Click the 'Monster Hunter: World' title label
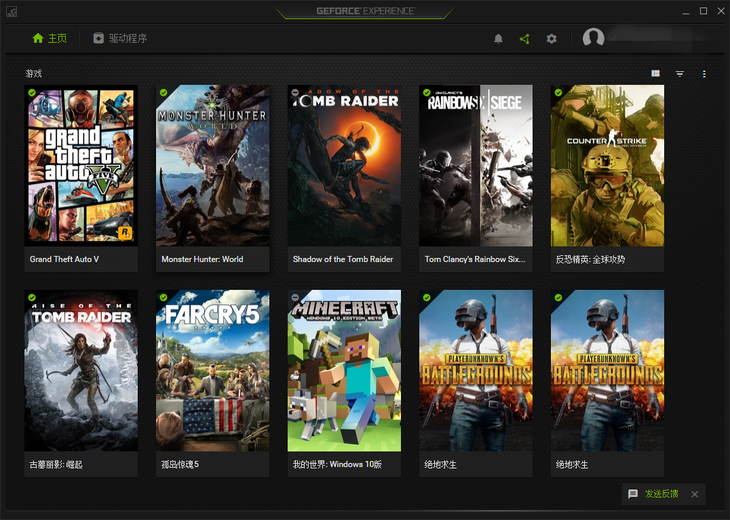730x520 pixels. [x=202, y=259]
